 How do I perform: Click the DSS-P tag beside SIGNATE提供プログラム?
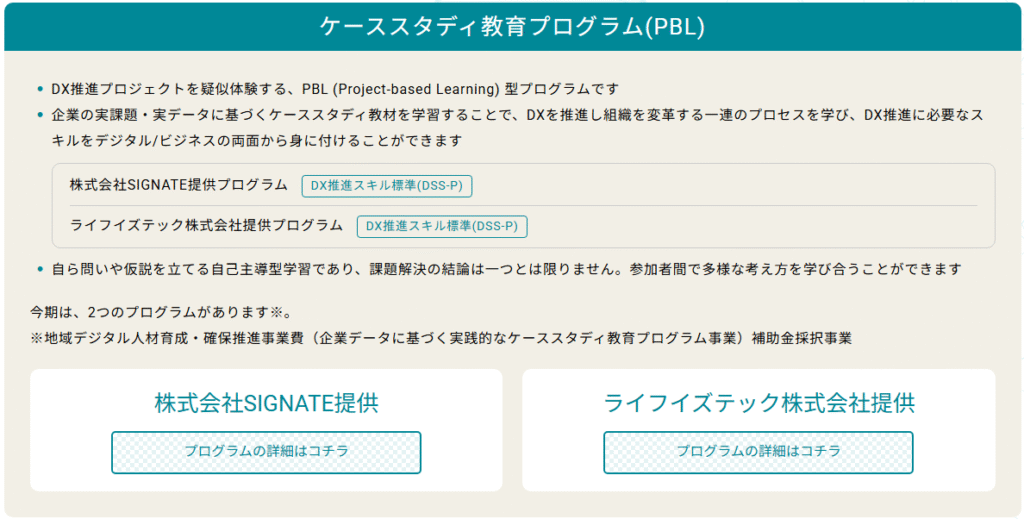click(x=387, y=185)
